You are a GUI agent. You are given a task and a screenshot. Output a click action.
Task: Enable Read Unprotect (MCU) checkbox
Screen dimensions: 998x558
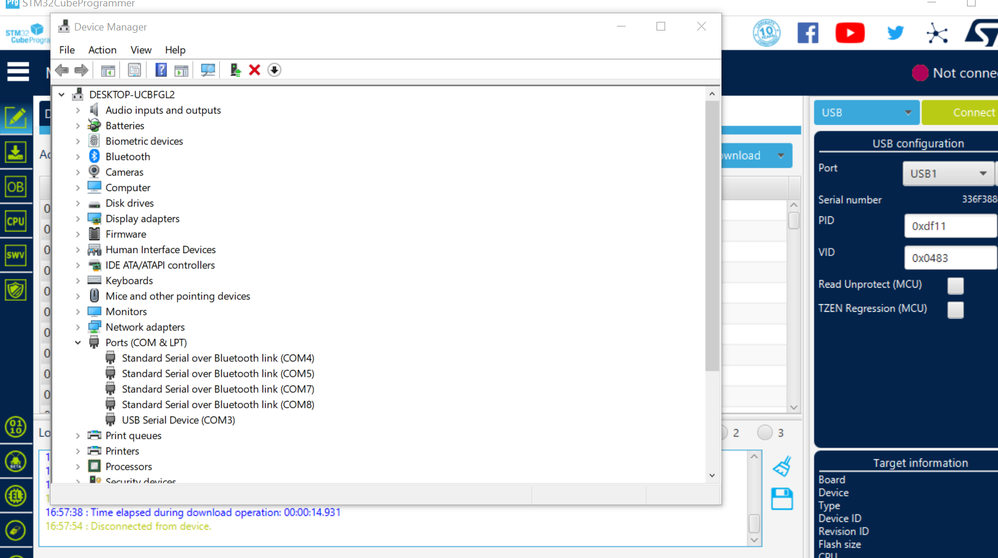955,286
